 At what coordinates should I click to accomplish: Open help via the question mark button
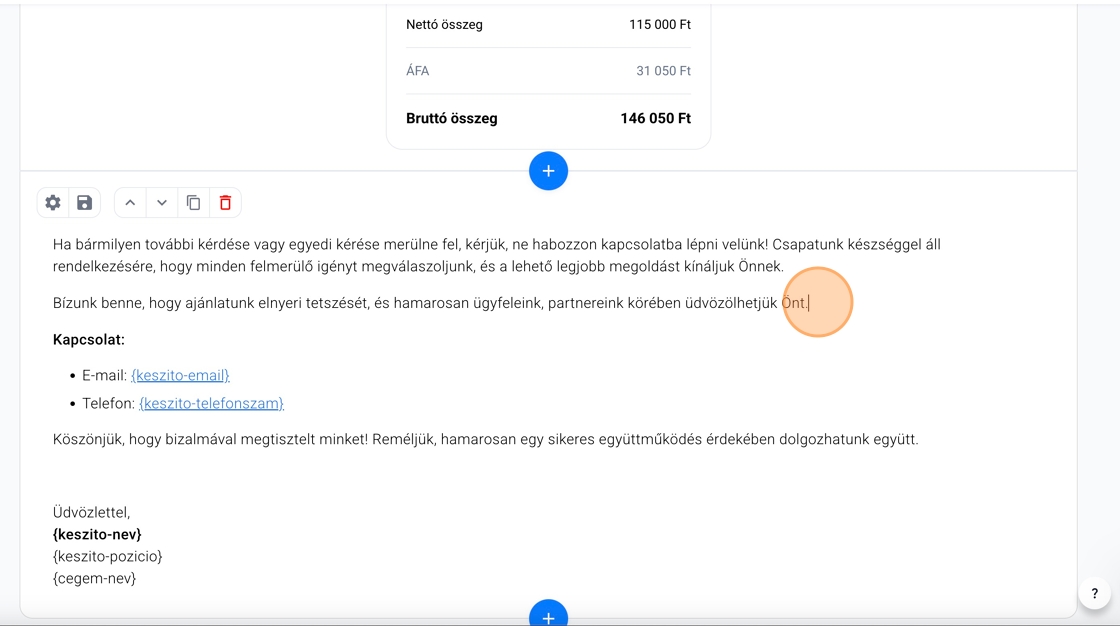pyautogui.click(x=1094, y=593)
